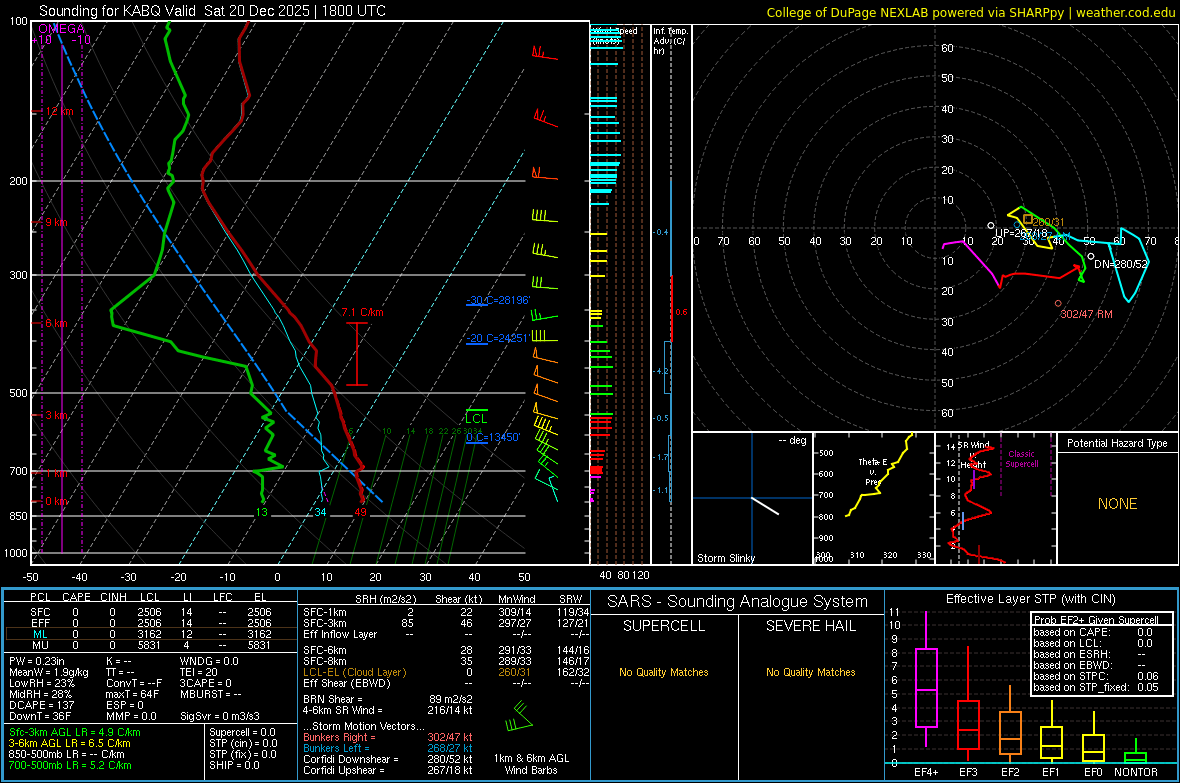The height and width of the screenshot is (783, 1180).
Task: Click the Corfidi Downshear = 280/52 kt line
Action: pos(388,759)
